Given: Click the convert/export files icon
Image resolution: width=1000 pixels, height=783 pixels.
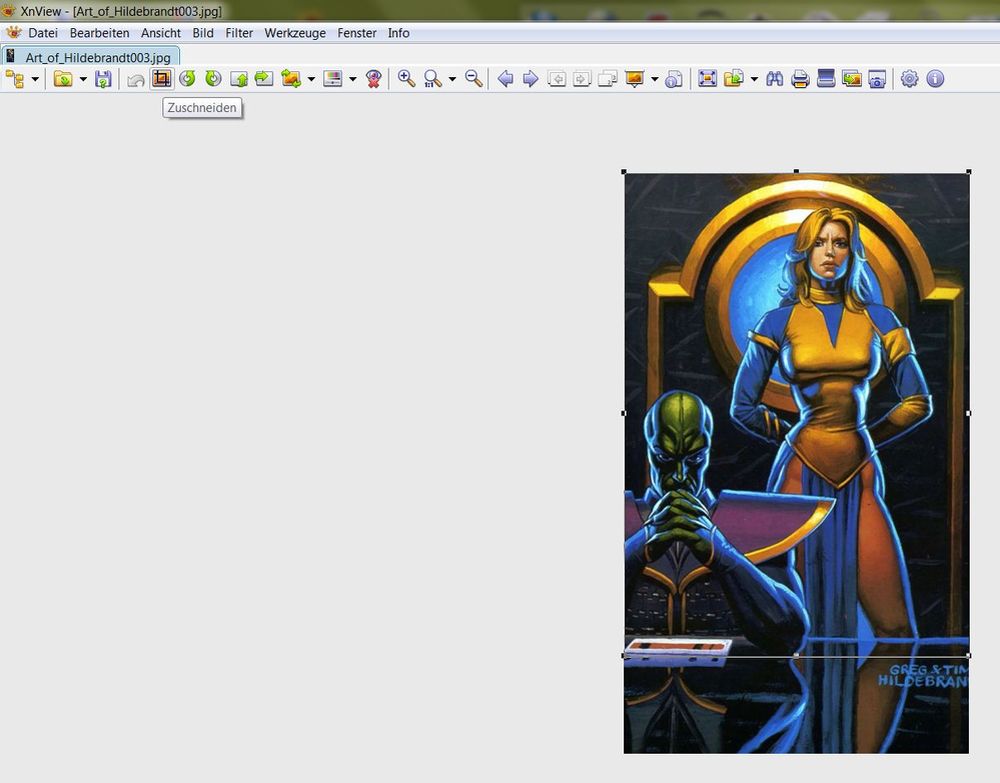Looking at the screenshot, I should tap(734, 79).
